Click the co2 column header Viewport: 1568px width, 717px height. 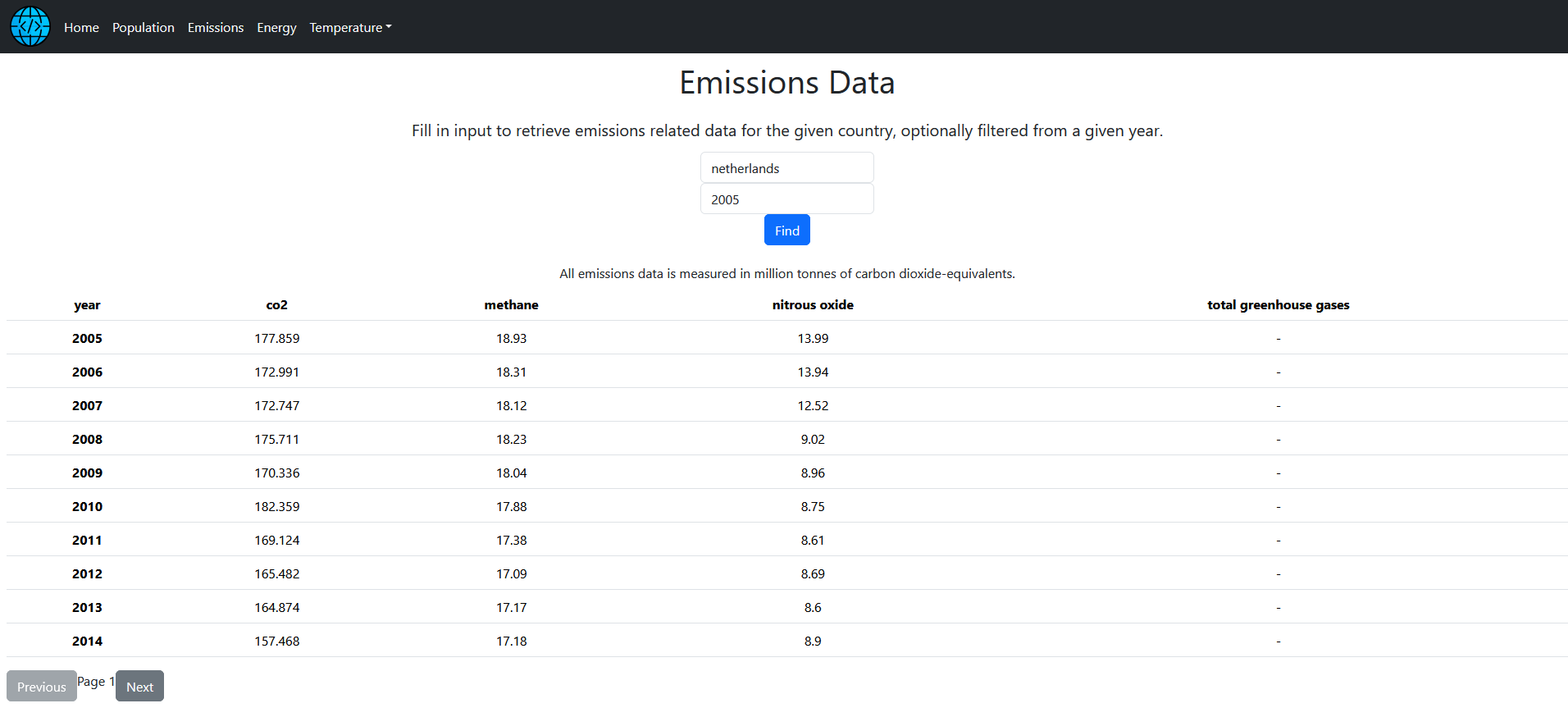click(x=277, y=305)
